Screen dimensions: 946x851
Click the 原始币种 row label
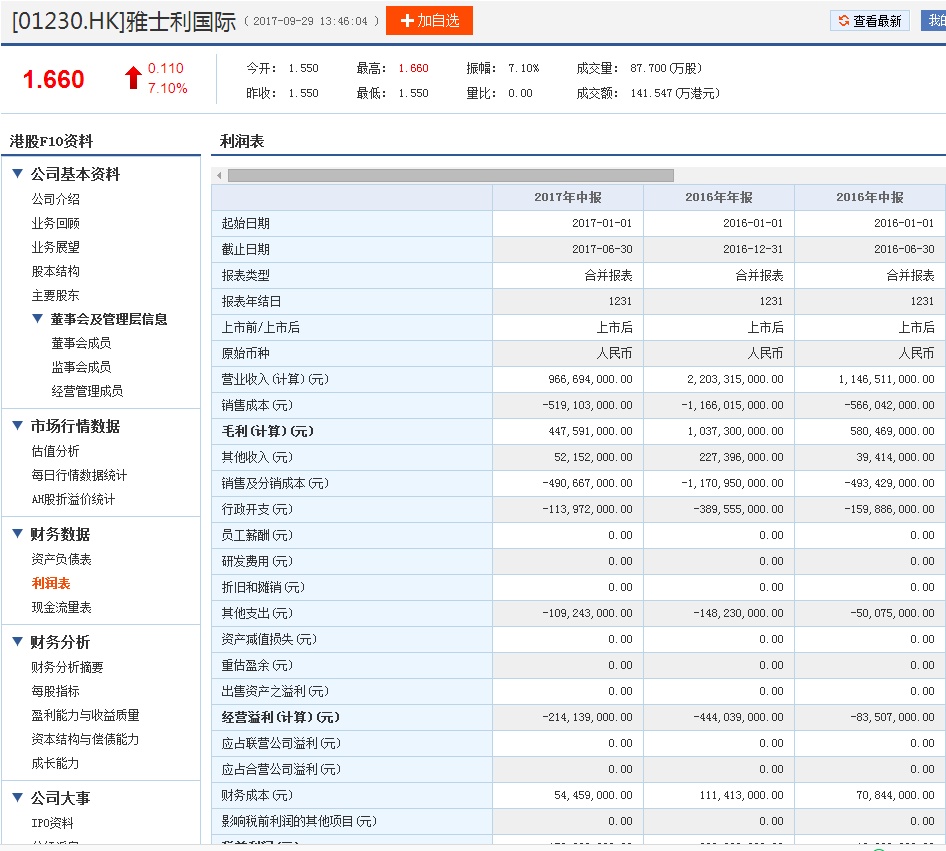click(x=246, y=353)
